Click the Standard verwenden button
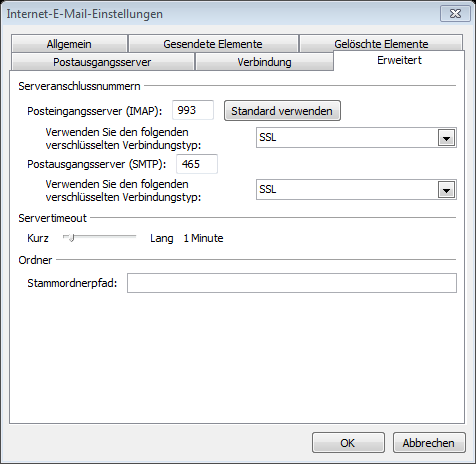The height and width of the screenshot is (464, 476). tap(282, 111)
